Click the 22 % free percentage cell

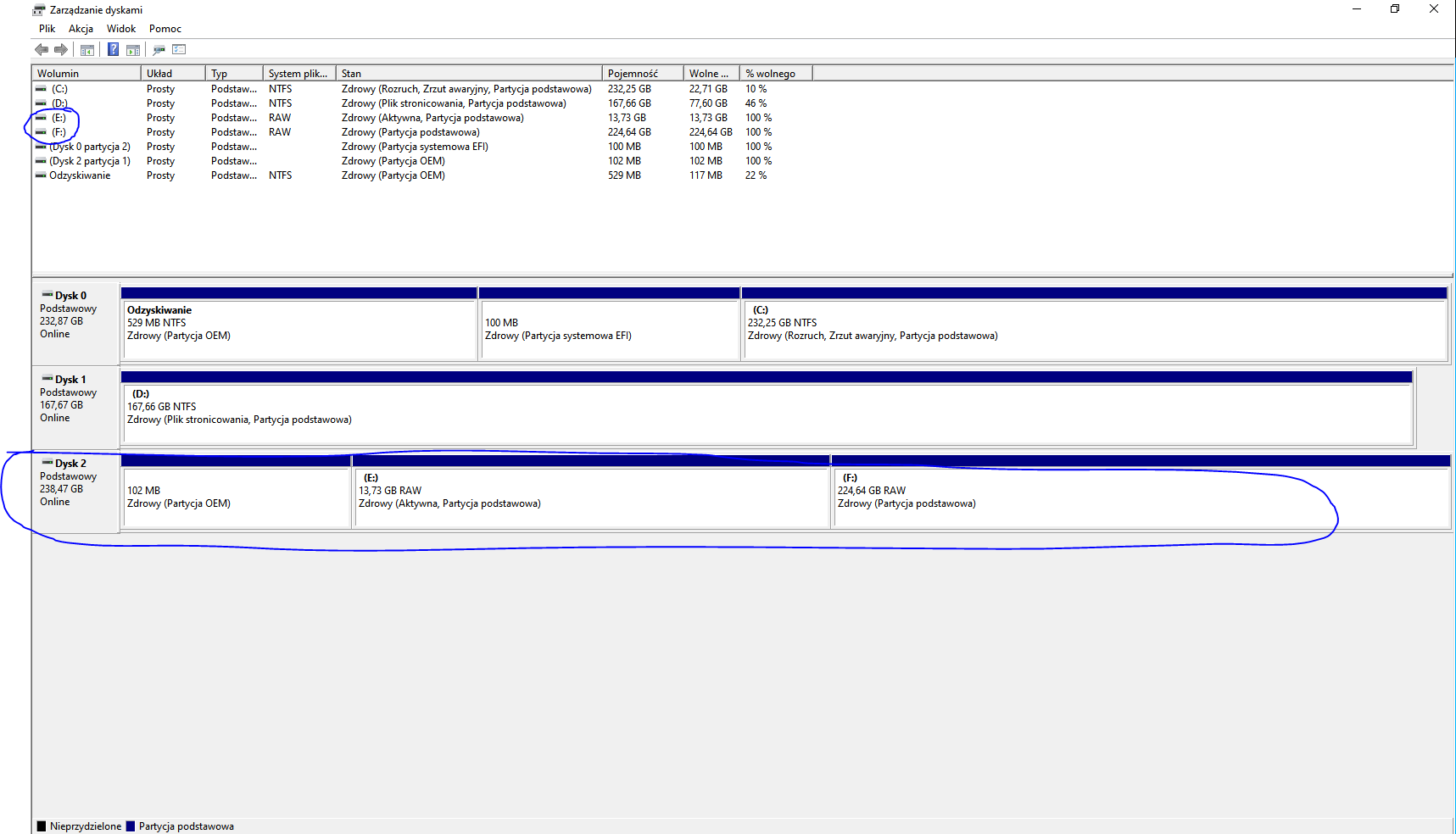point(756,175)
